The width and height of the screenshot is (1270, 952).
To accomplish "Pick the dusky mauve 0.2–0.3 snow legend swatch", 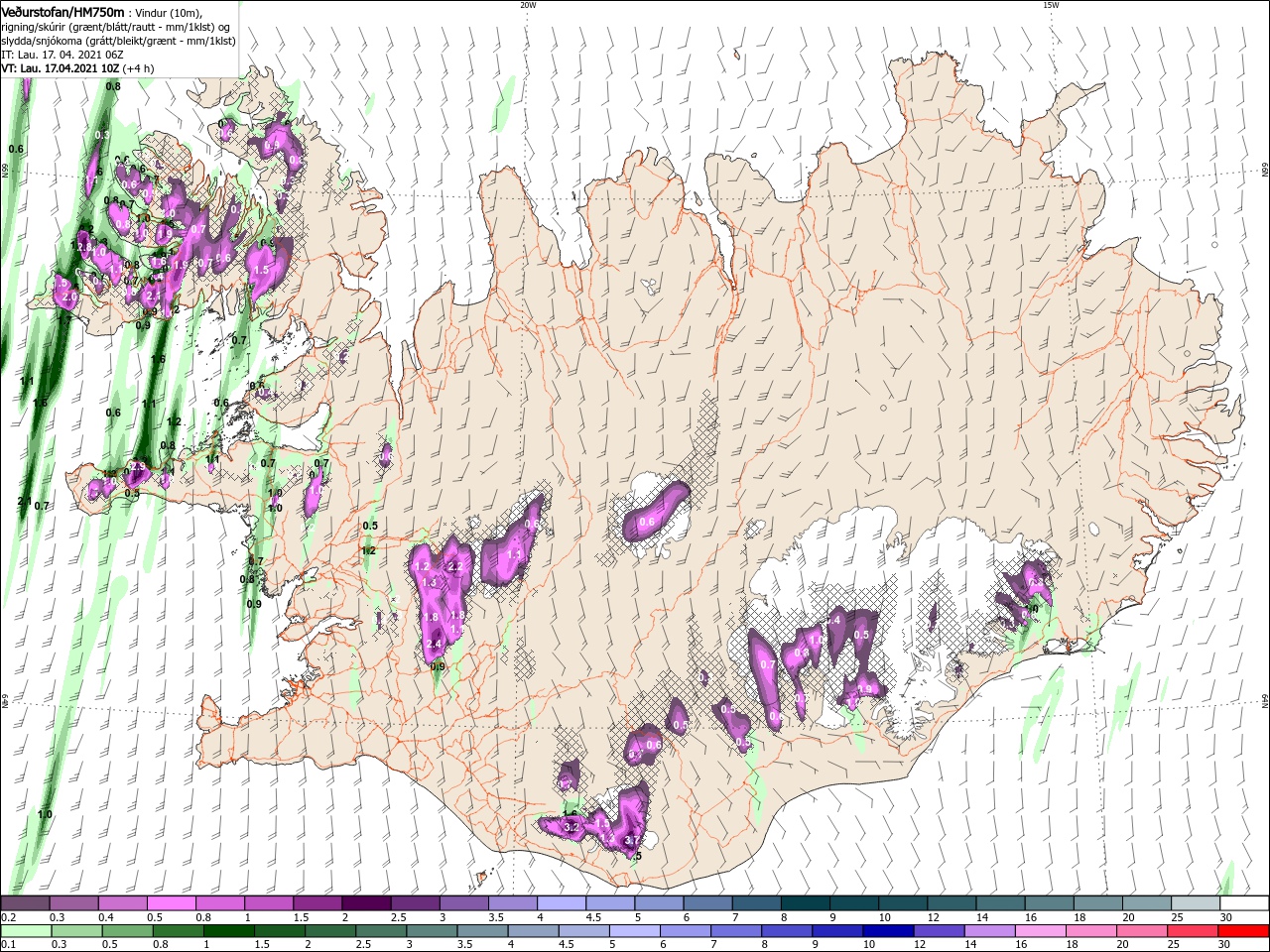I will tap(25, 902).
